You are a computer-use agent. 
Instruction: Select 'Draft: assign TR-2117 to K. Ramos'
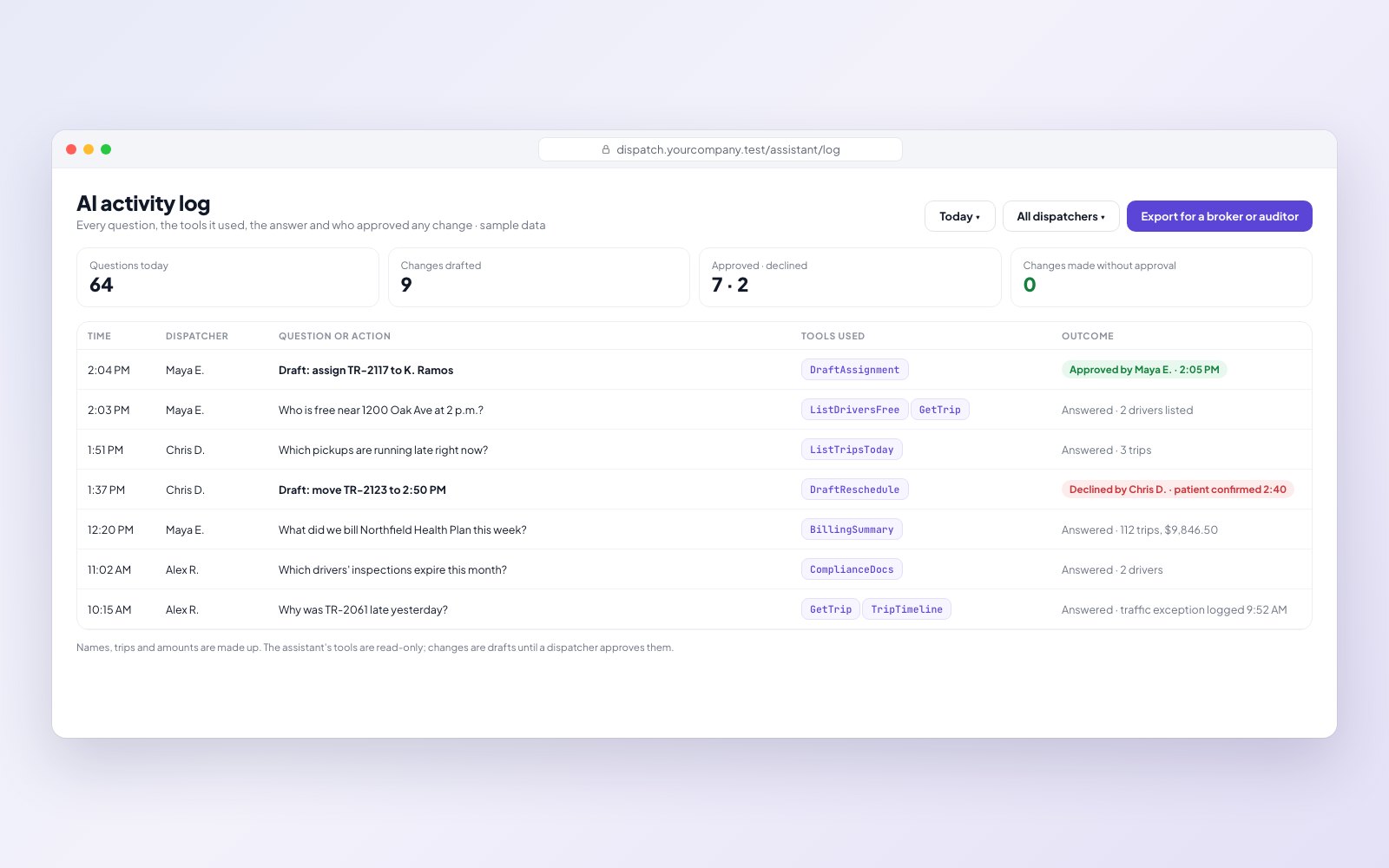tap(365, 370)
